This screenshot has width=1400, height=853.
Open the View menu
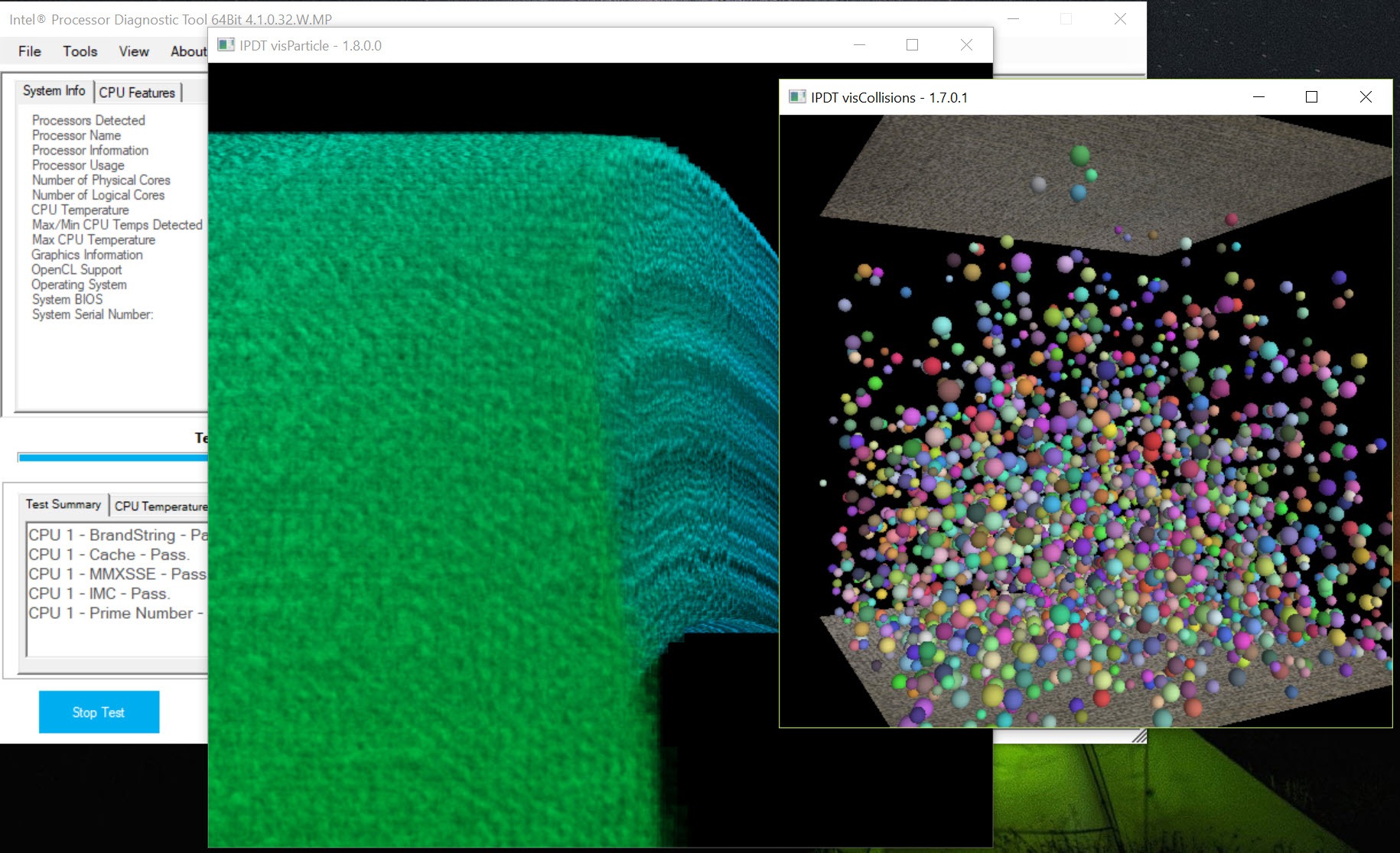point(134,51)
